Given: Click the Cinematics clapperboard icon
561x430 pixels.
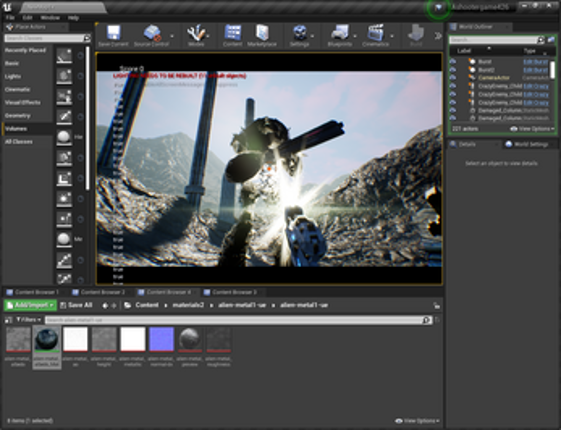Looking at the screenshot, I should tap(375, 33).
